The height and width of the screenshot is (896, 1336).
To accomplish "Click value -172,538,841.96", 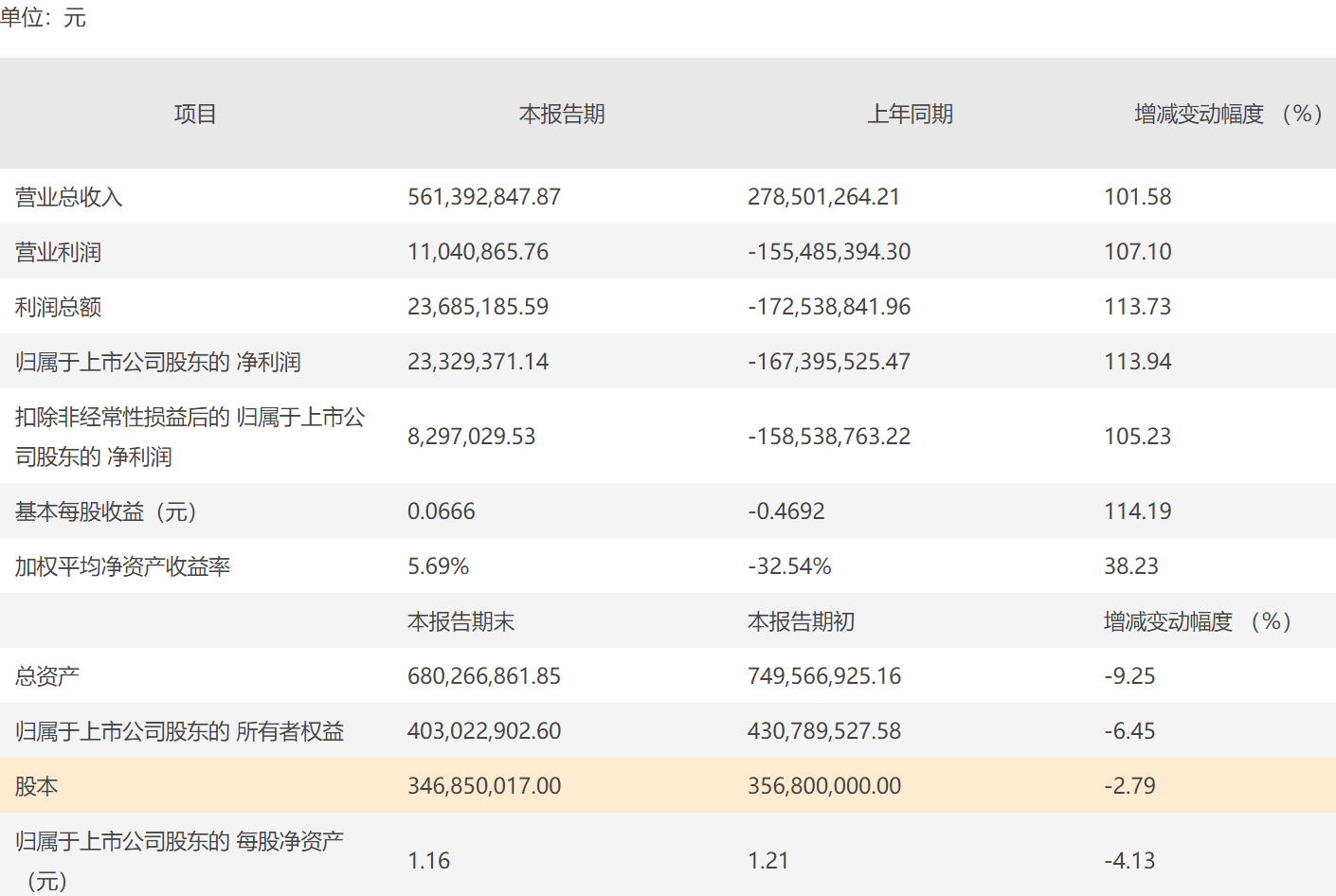I will coord(829,307).
